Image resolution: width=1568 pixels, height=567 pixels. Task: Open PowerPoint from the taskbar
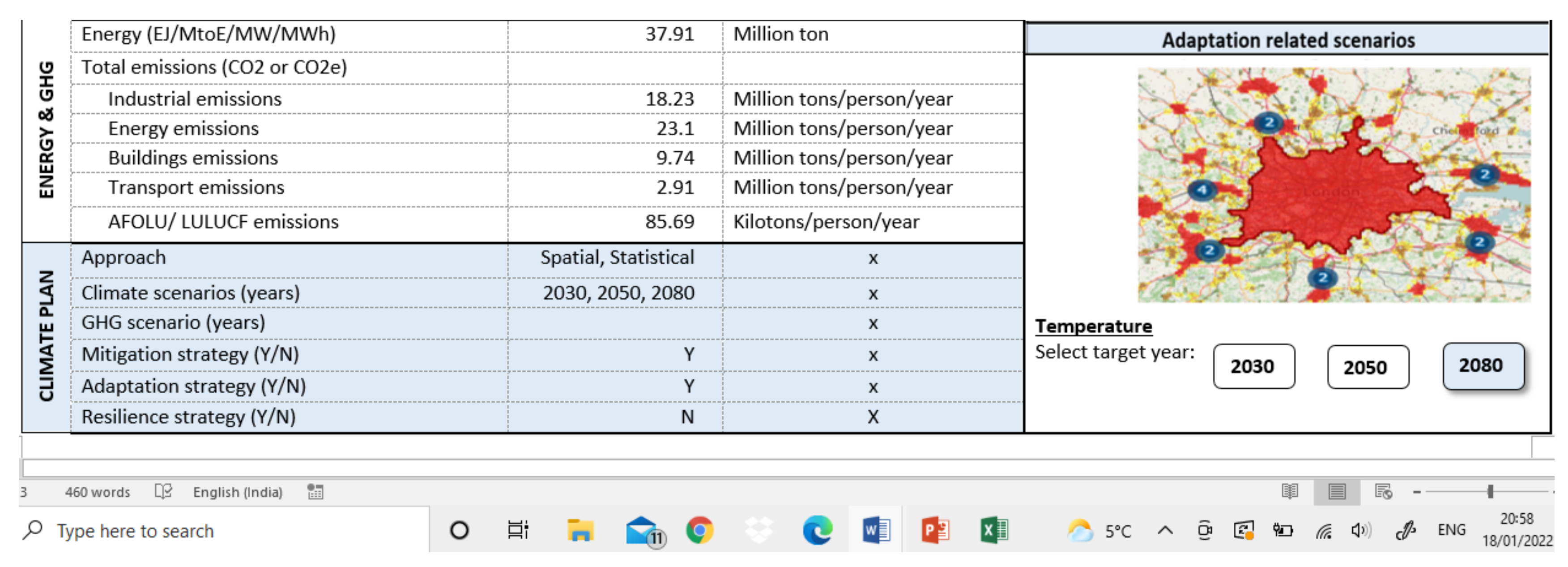point(935,530)
